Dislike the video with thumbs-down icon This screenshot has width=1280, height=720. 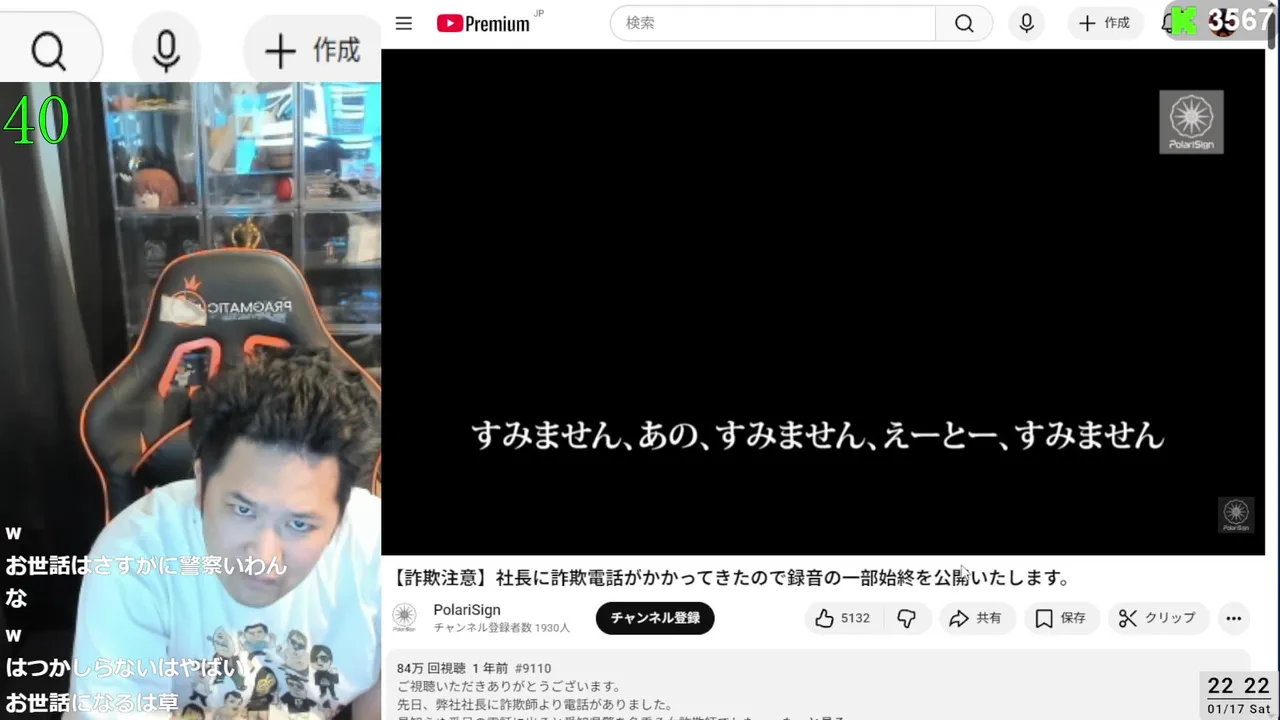907,618
